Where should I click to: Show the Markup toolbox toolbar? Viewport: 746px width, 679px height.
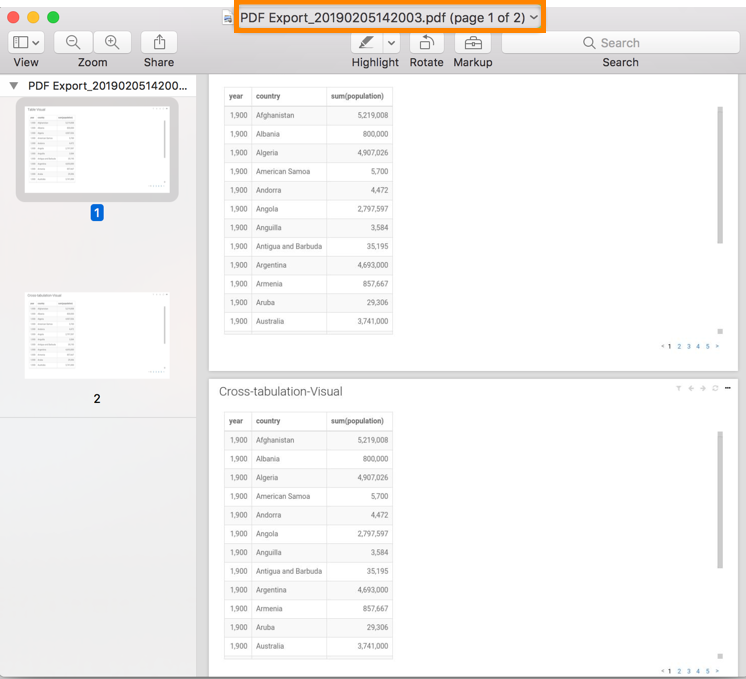pyautogui.click(x=473, y=42)
